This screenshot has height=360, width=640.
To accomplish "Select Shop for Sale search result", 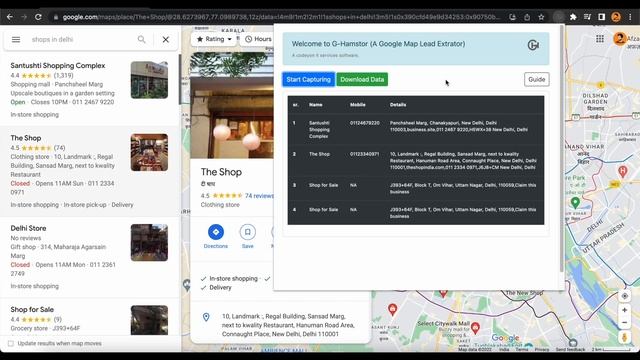I will point(90,318).
